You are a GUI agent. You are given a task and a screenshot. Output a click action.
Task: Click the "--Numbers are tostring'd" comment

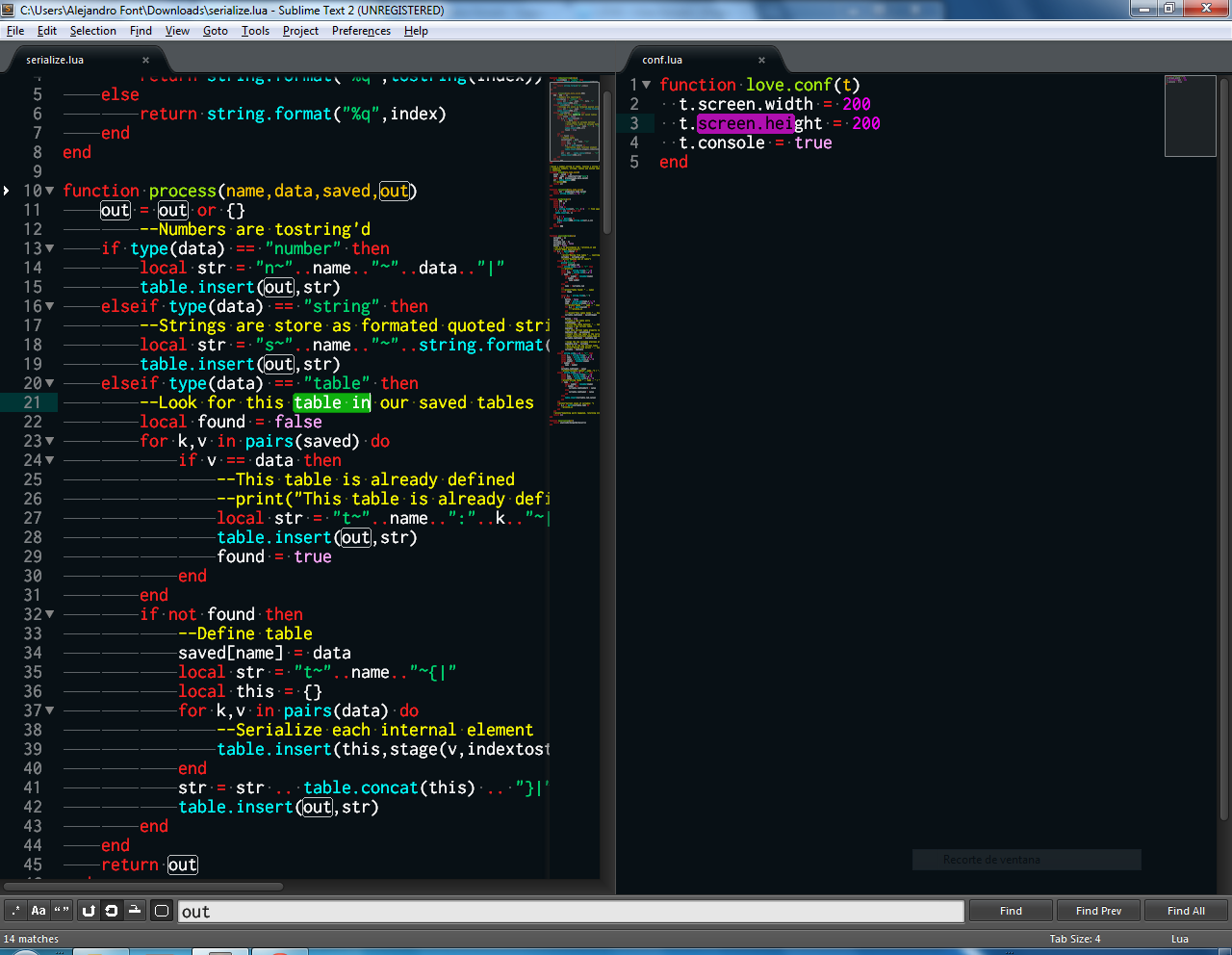pos(255,229)
